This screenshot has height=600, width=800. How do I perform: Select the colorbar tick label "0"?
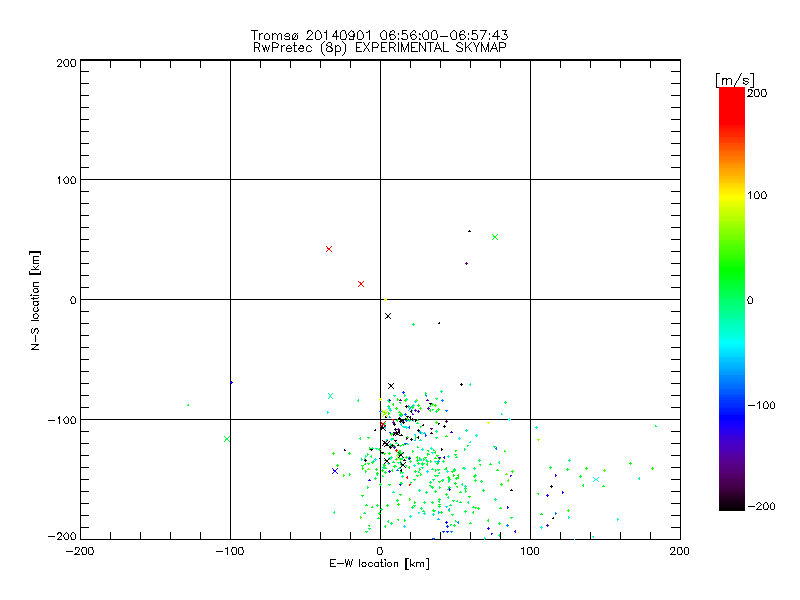pyautogui.click(x=750, y=300)
